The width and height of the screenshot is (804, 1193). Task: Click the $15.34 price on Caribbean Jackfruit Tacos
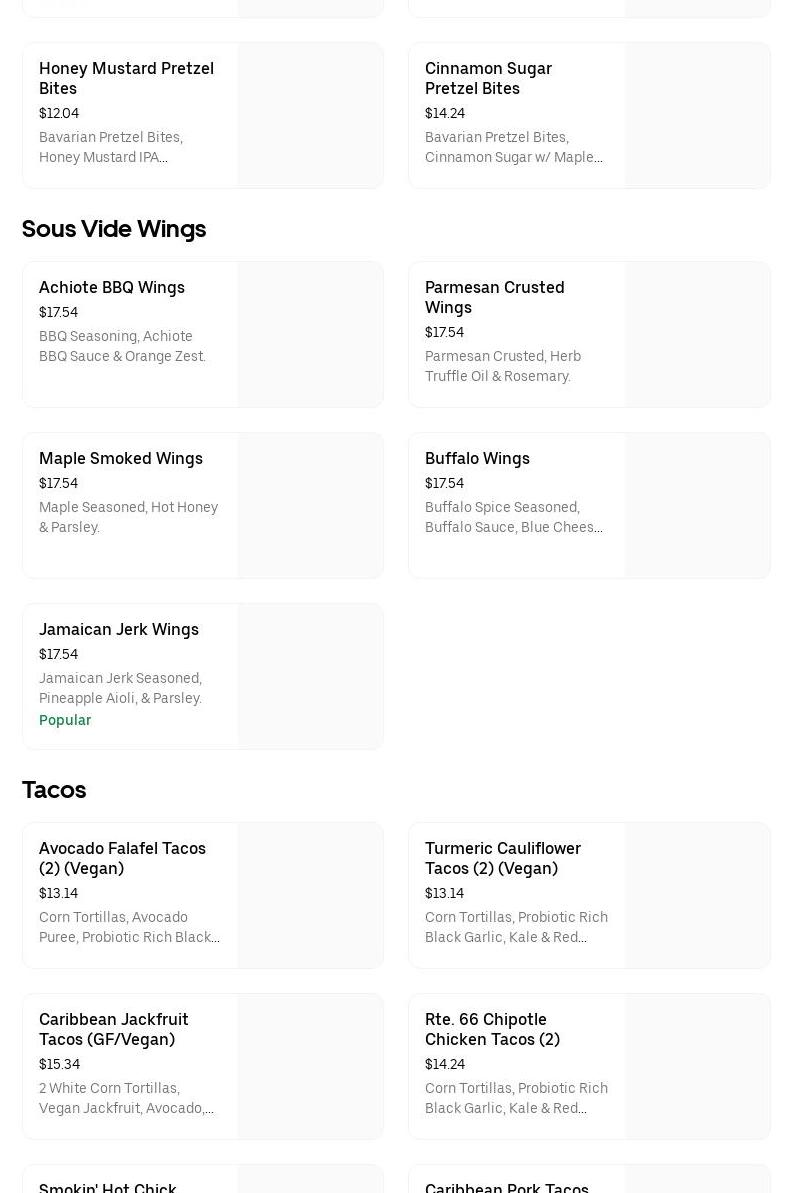tap(59, 1064)
